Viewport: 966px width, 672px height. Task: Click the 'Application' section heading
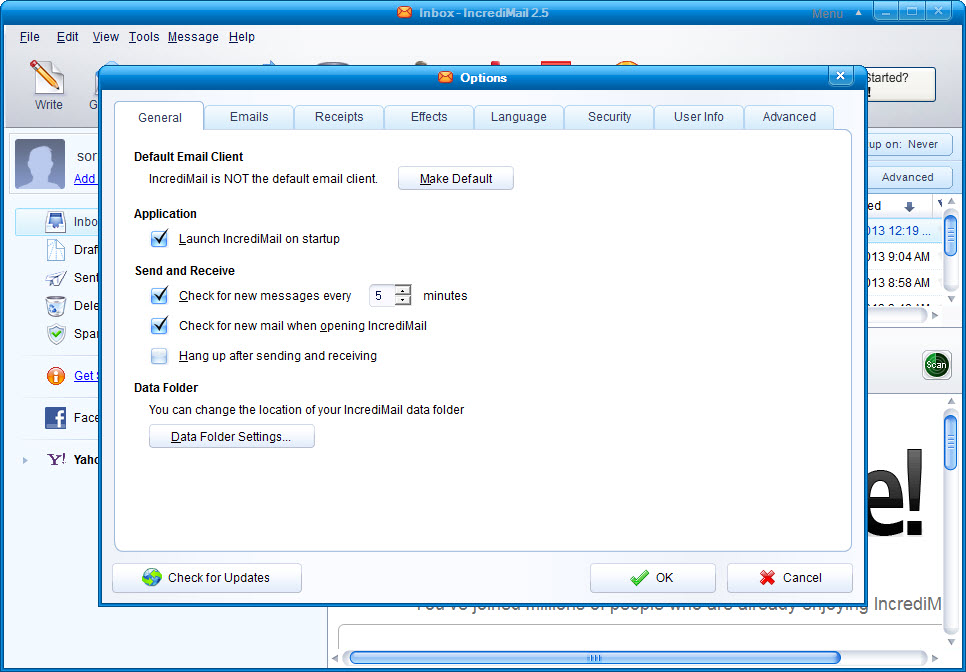[x=165, y=214]
